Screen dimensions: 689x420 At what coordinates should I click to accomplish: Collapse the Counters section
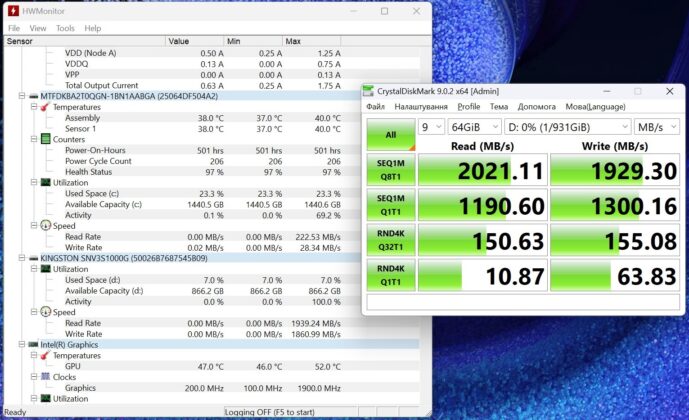[x=34, y=139]
